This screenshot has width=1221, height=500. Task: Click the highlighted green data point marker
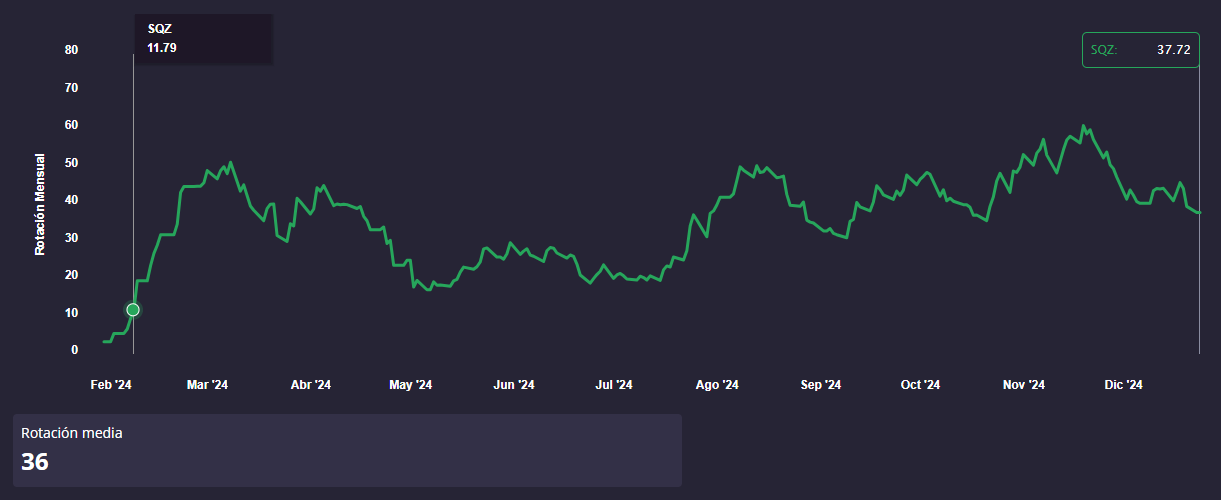pos(133,310)
